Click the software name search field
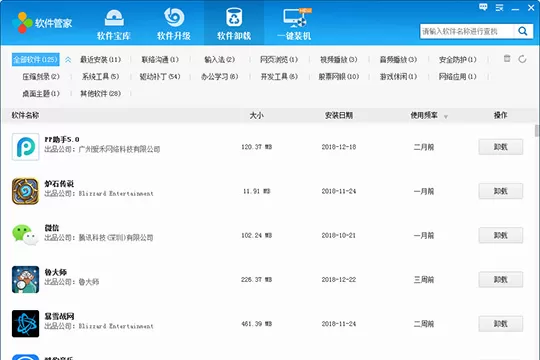The width and height of the screenshot is (540, 360). click(x=467, y=31)
